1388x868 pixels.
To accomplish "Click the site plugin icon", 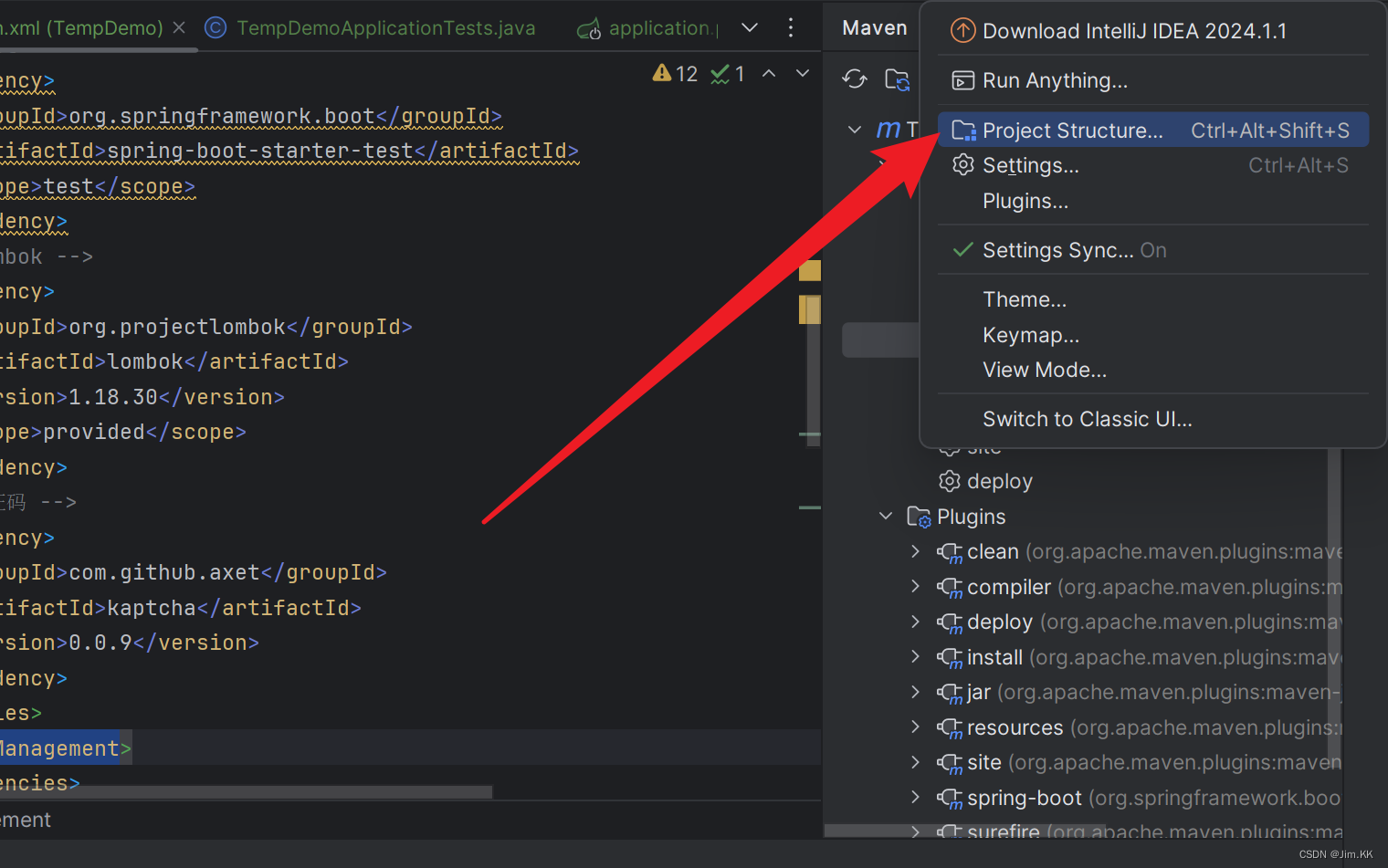I will click(x=950, y=763).
